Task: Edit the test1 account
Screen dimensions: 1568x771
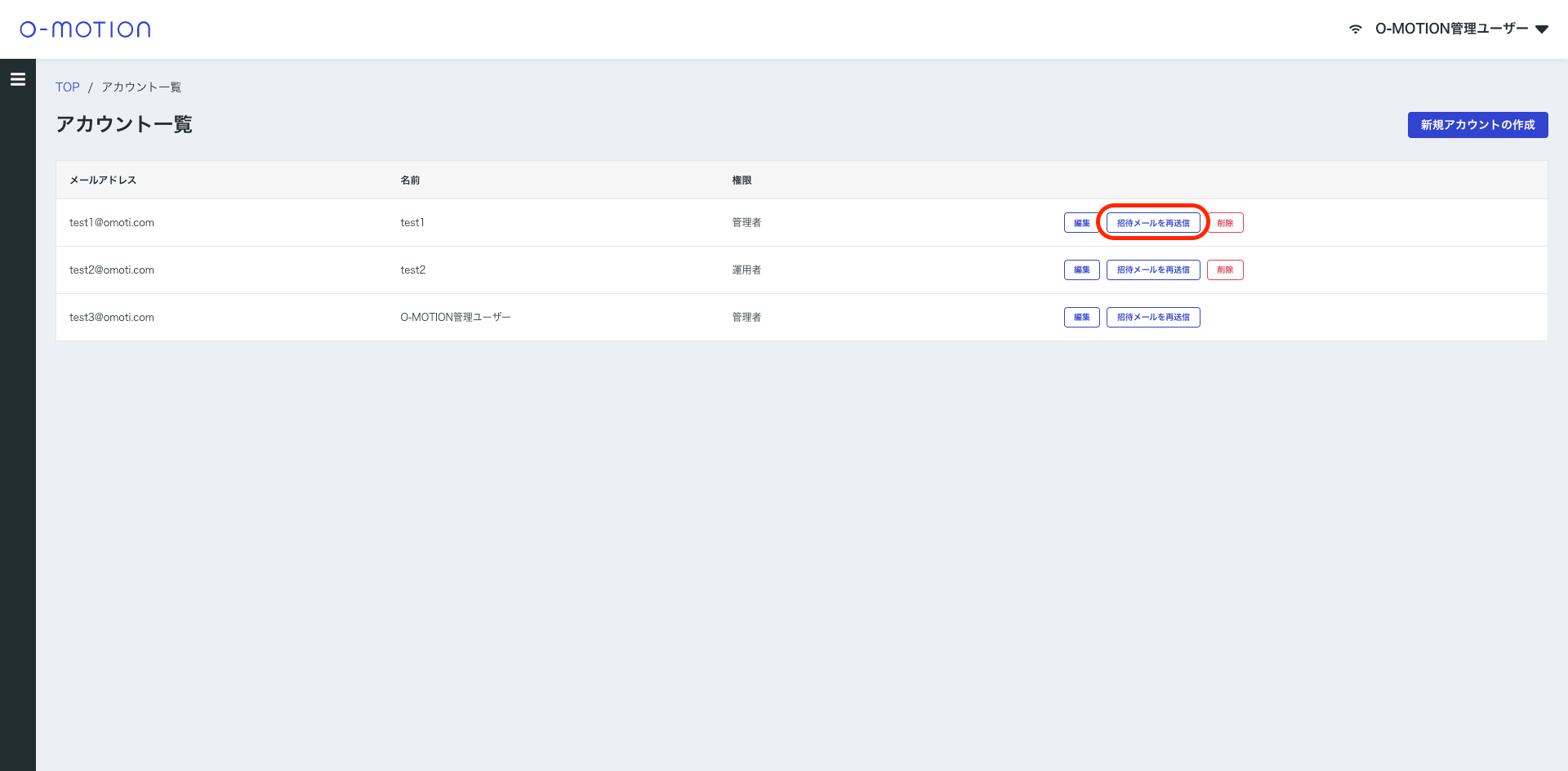Action: (x=1081, y=223)
